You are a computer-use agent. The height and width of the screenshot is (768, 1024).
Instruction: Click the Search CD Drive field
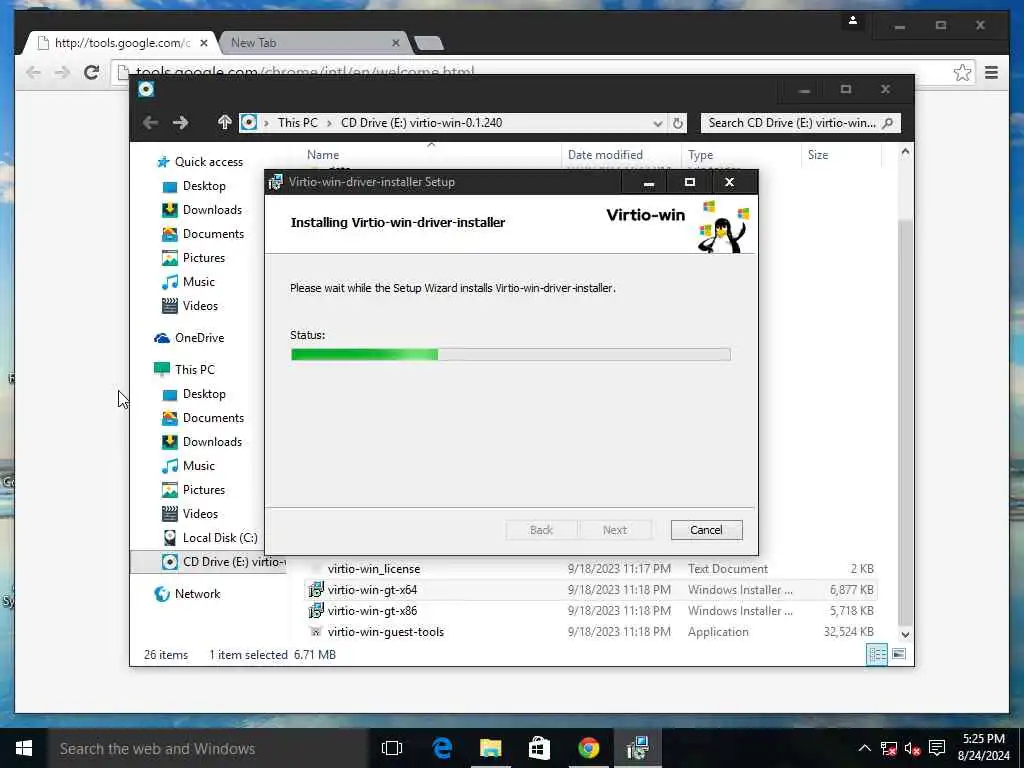[x=801, y=123]
